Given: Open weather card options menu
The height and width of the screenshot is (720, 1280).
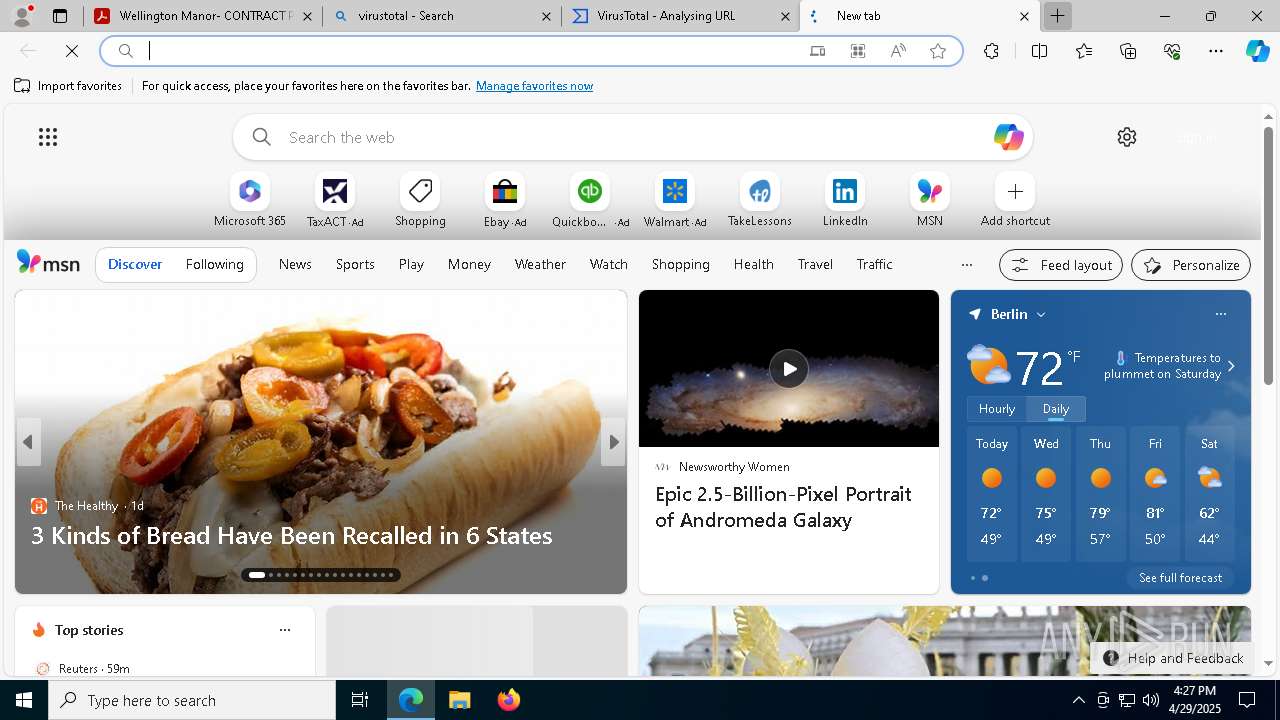Looking at the screenshot, I should pos(1220,314).
